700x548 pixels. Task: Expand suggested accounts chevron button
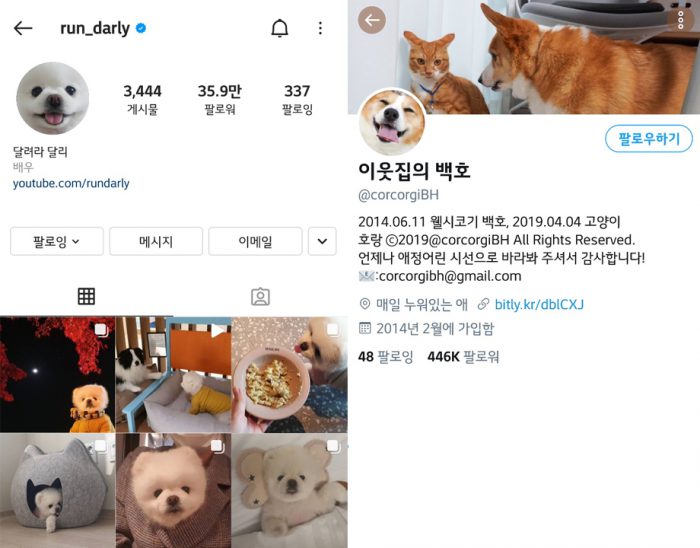322,241
